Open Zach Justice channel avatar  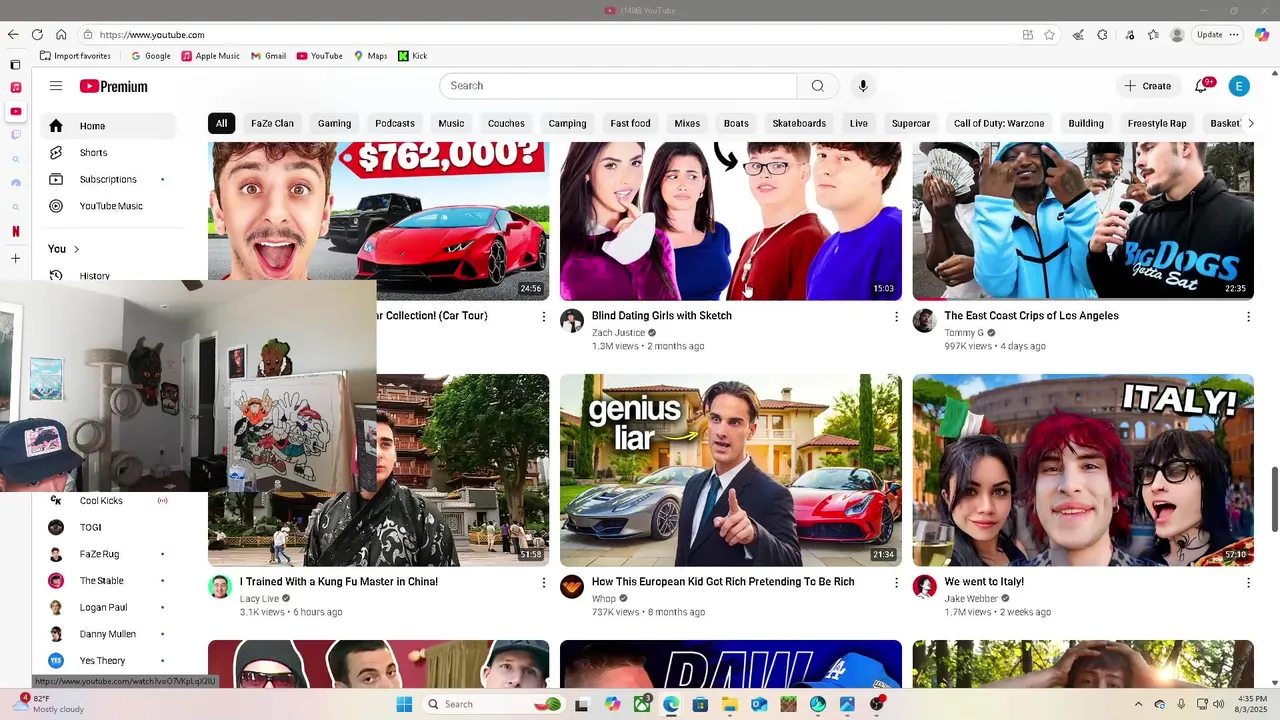click(x=572, y=321)
